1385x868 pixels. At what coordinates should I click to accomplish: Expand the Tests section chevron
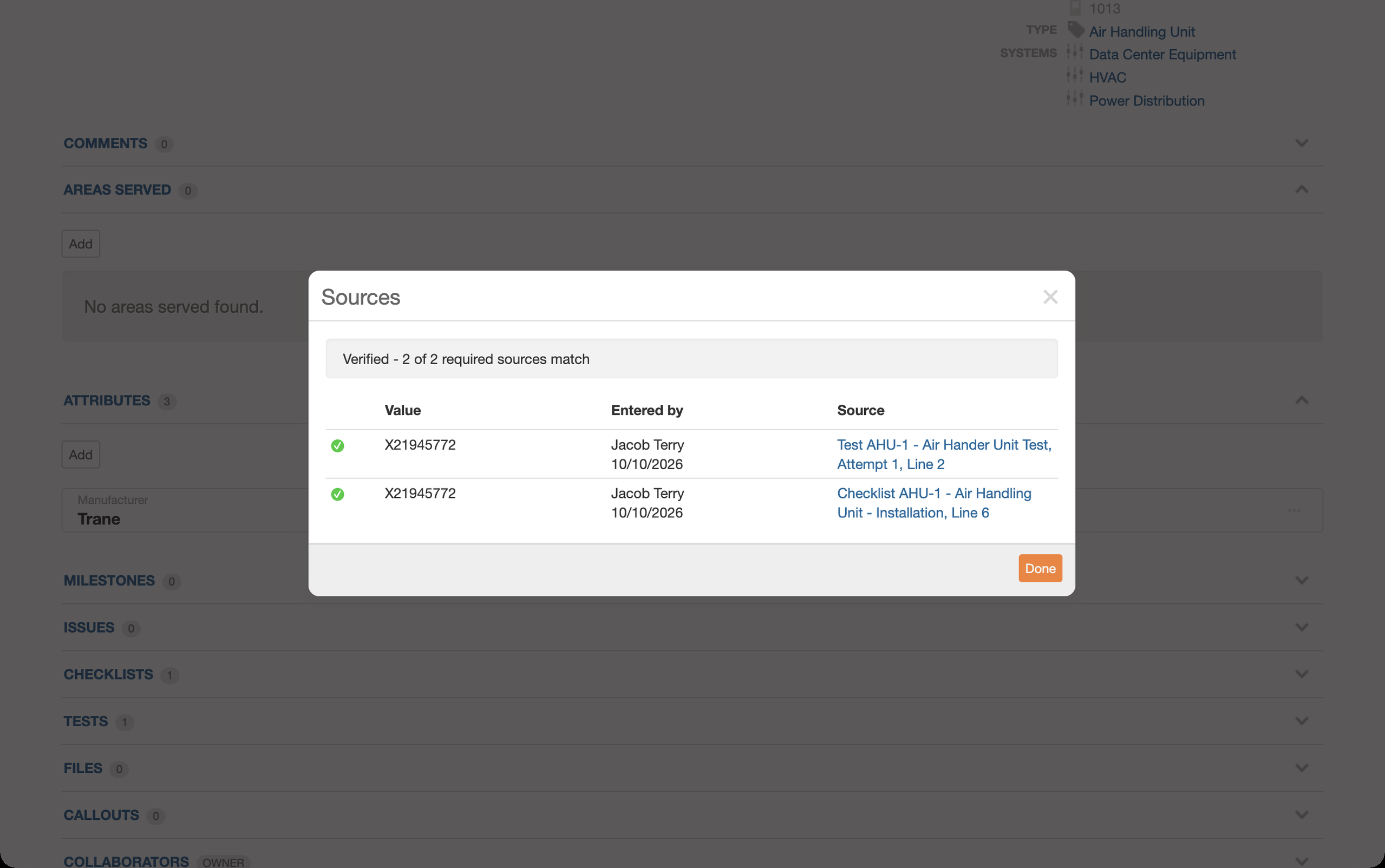tap(1302, 721)
